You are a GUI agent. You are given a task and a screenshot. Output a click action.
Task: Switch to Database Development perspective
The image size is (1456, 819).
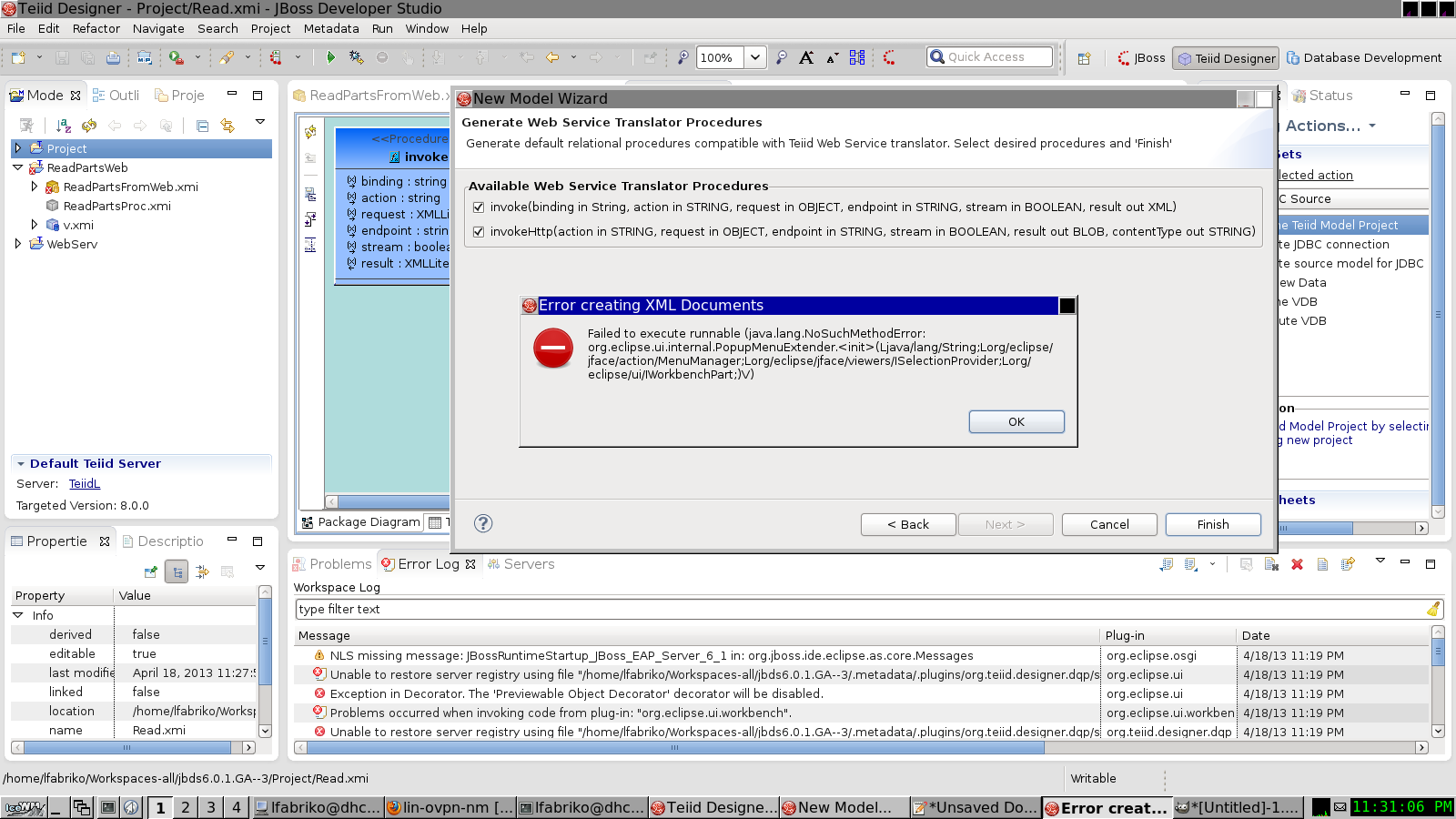[1364, 57]
